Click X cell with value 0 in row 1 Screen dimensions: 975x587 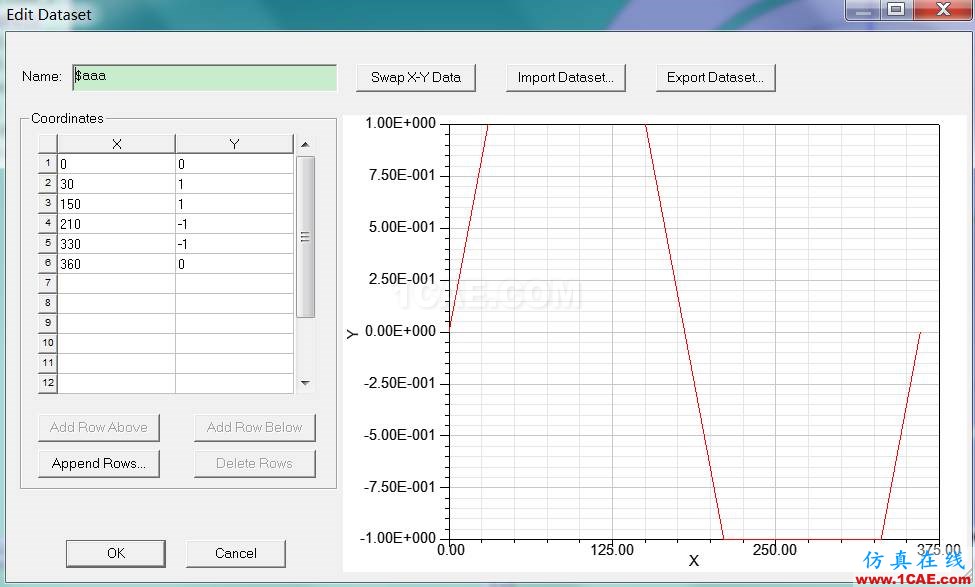pos(116,164)
